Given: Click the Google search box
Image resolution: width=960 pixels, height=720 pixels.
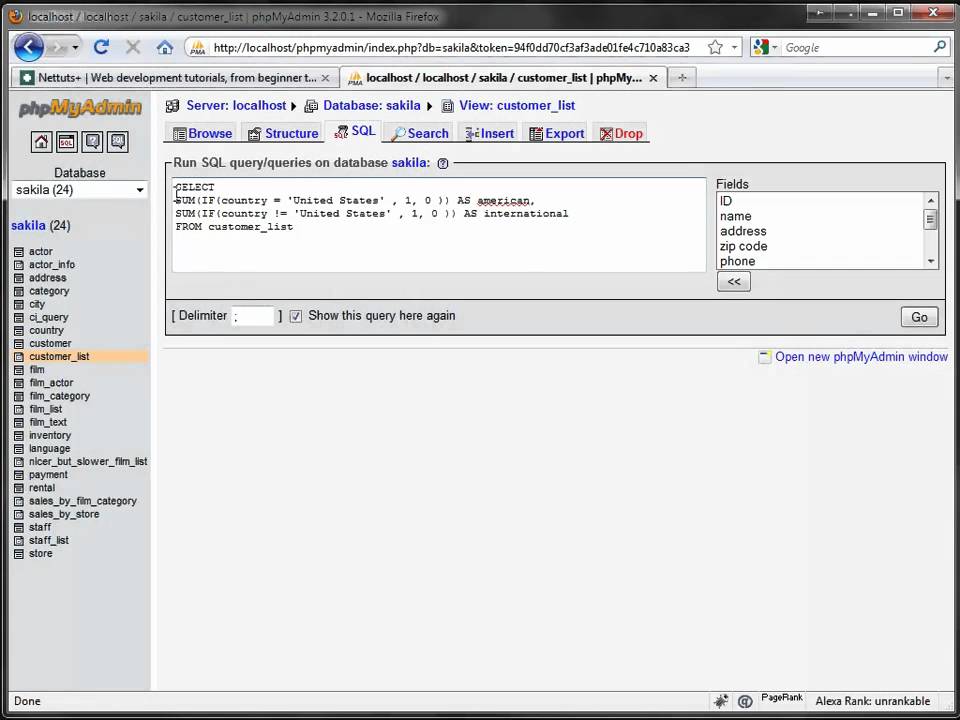Looking at the screenshot, I should tap(857, 47).
